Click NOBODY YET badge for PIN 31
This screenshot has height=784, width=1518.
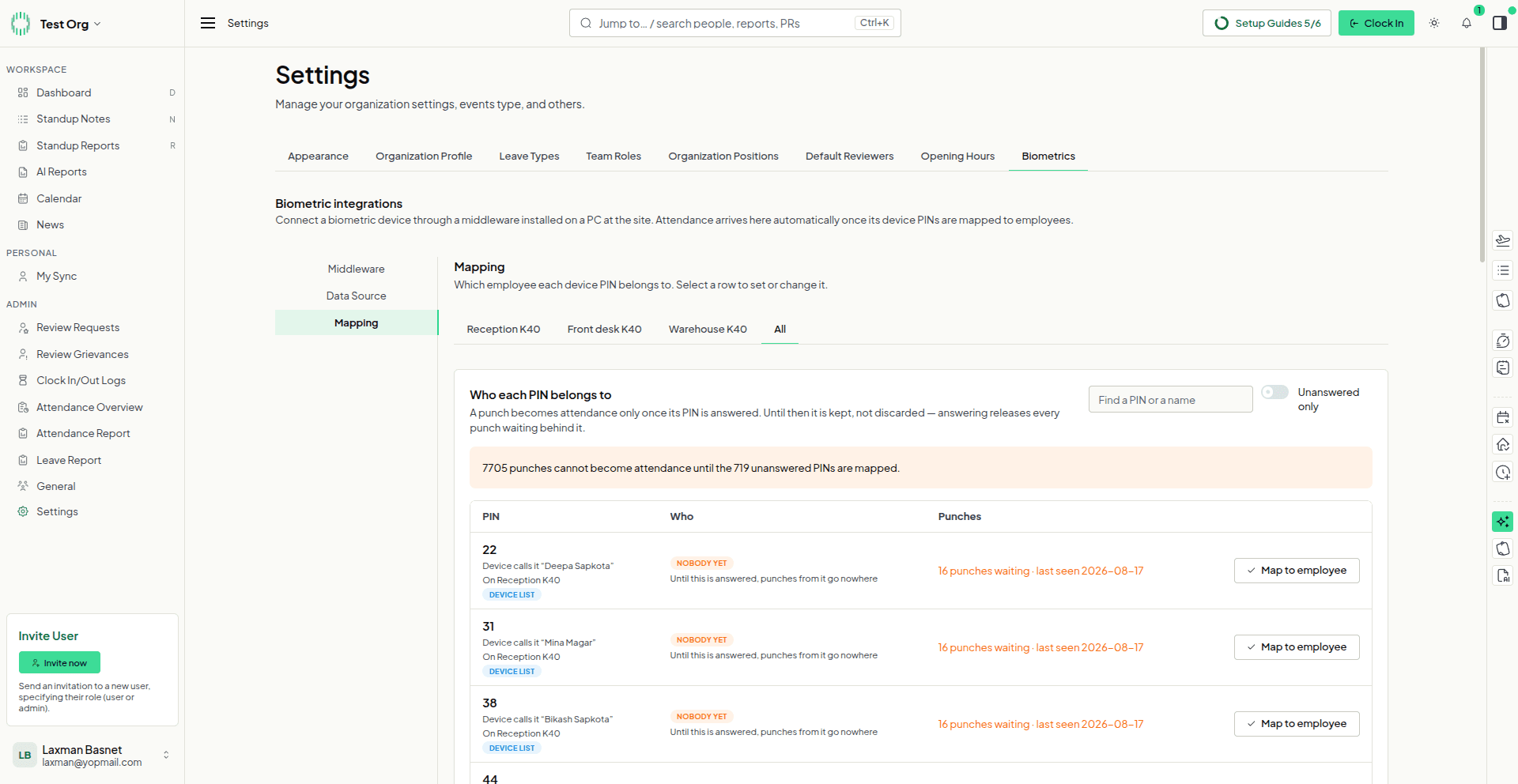(702, 640)
